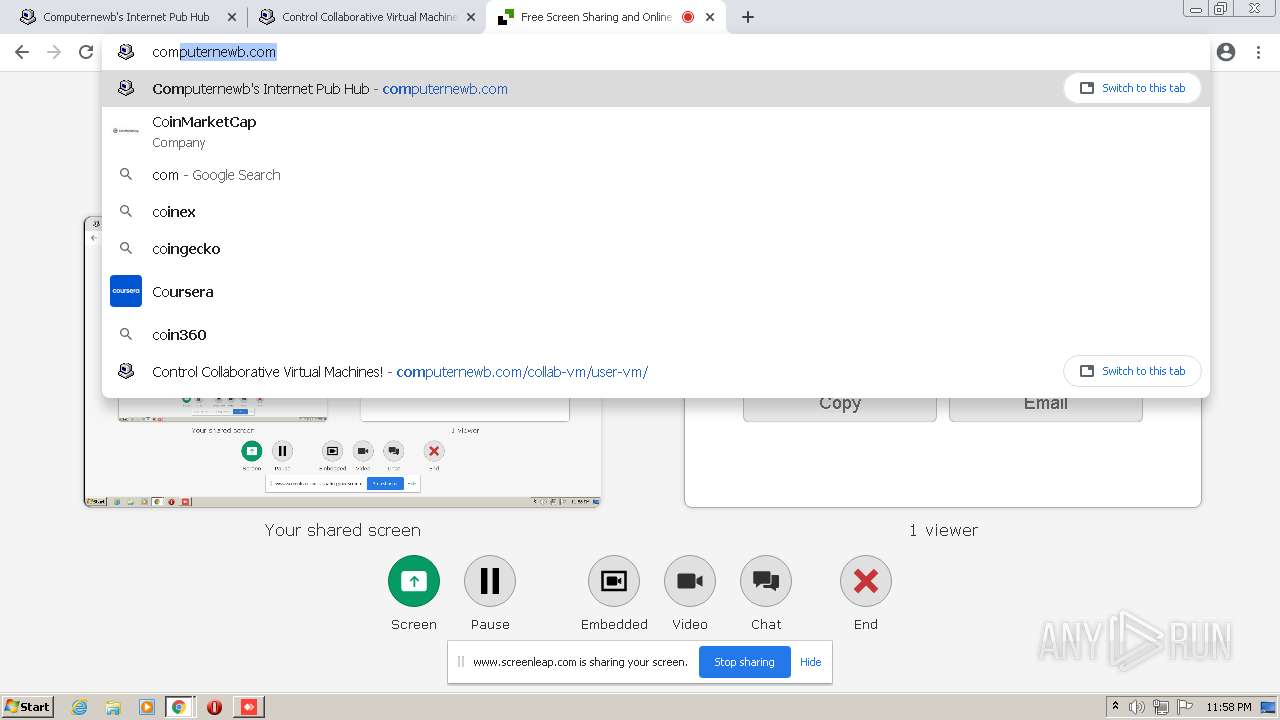This screenshot has width=1280, height=720.
Task: Click the Email button
Action: 1045,406
